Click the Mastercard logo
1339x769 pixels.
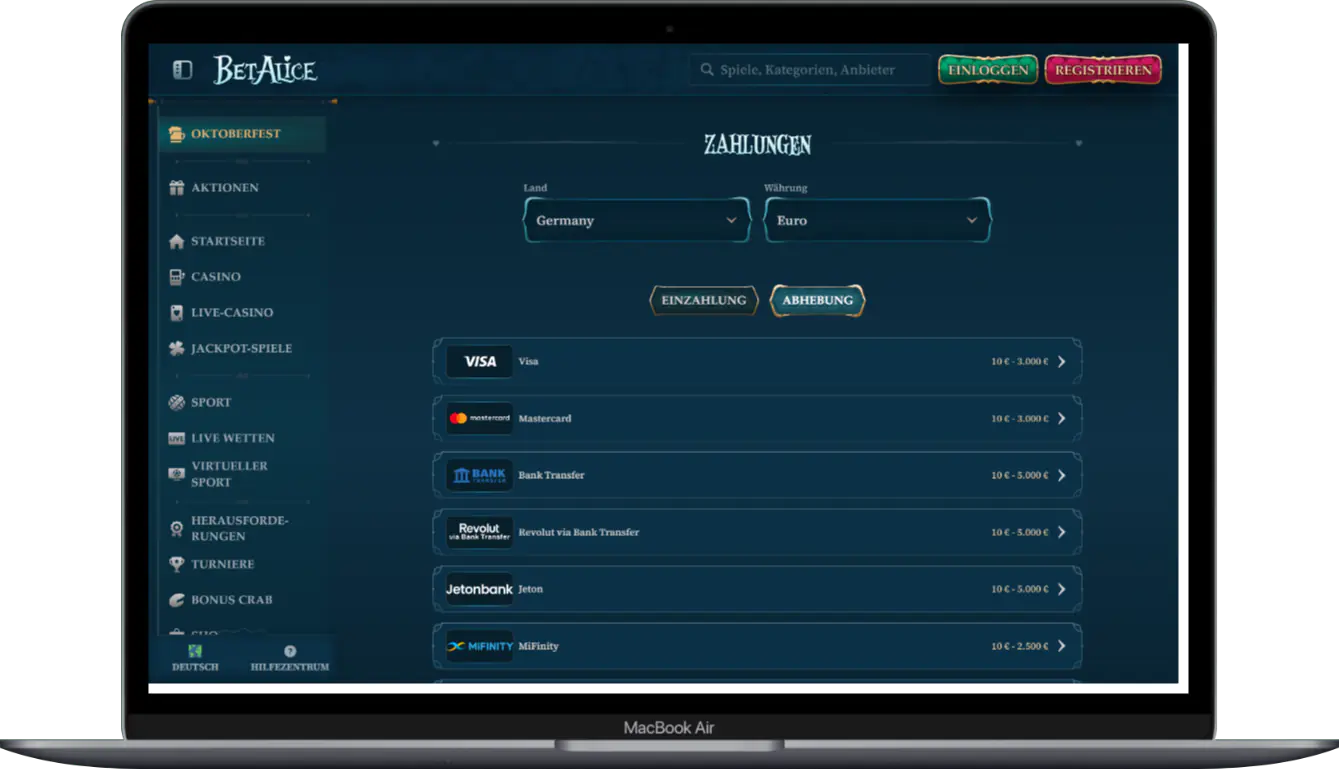[x=480, y=418]
